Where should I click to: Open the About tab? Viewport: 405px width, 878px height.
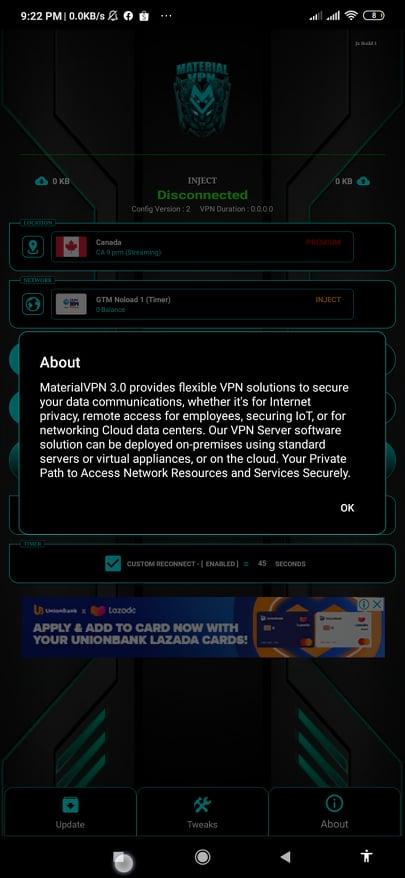(334, 814)
